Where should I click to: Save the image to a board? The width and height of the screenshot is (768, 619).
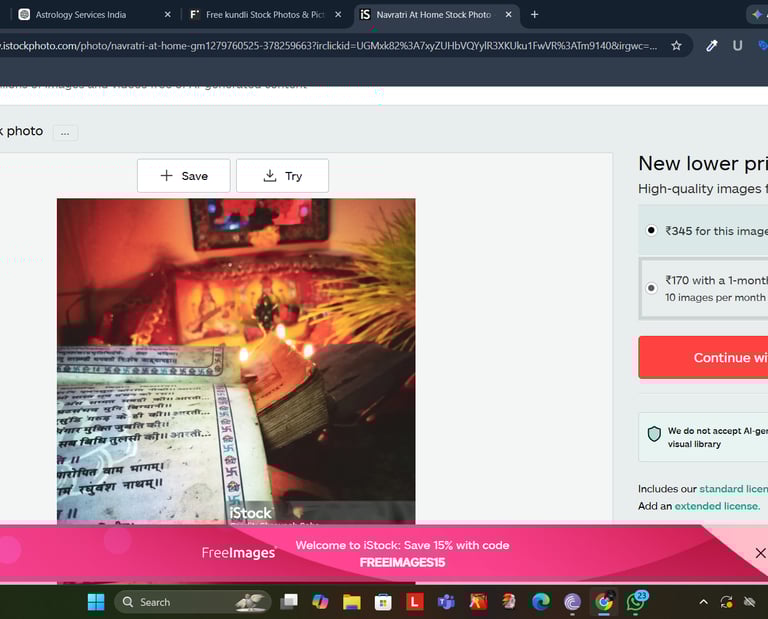click(x=184, y=176)
